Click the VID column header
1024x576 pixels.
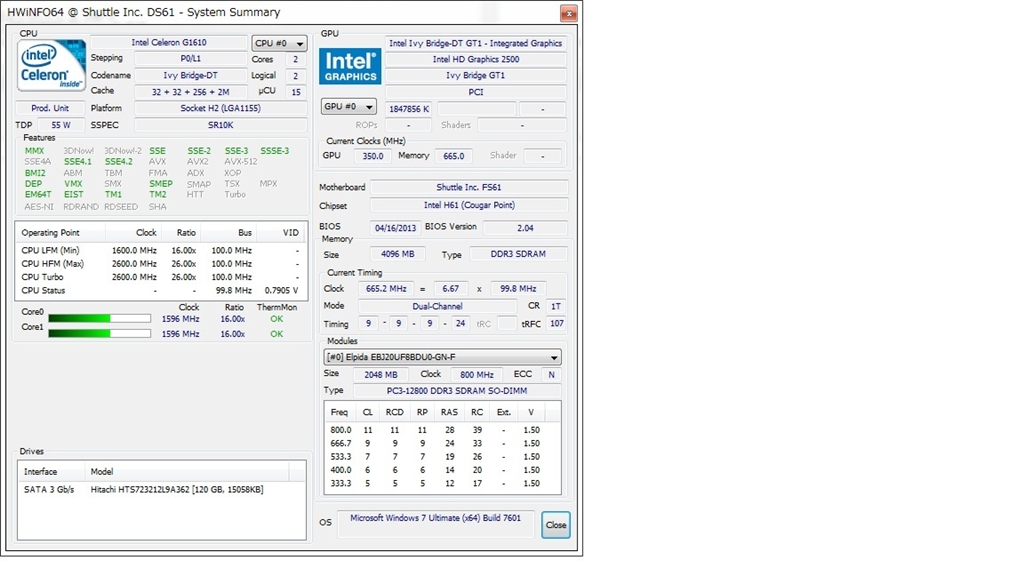(x=281, y=232)
